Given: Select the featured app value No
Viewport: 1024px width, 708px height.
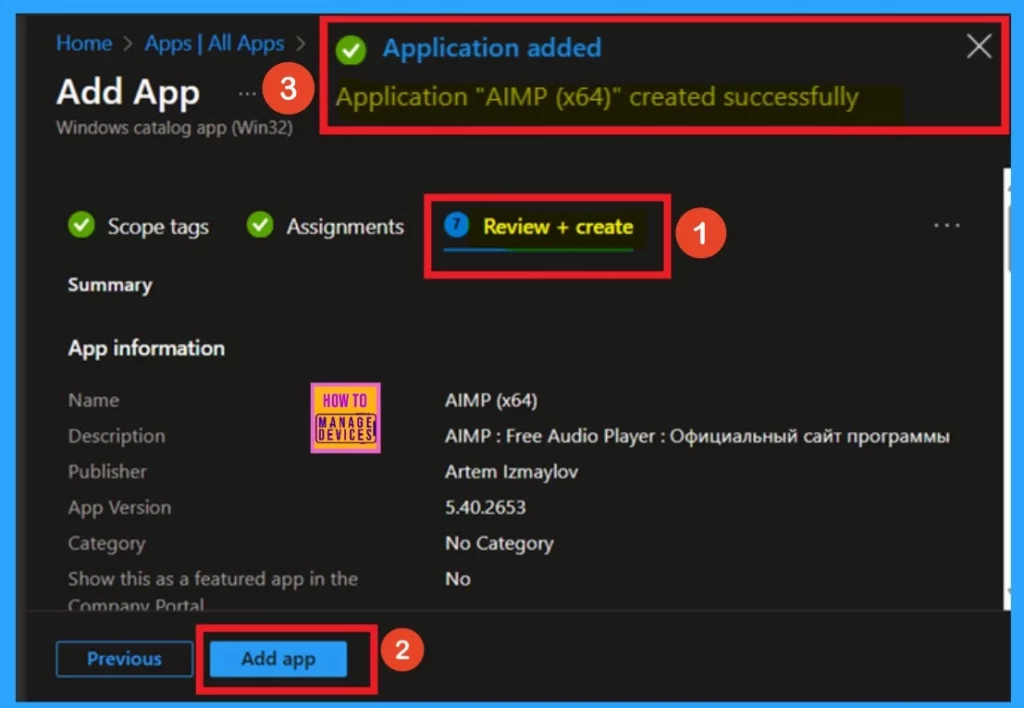Looking at the screenshot, I should tap(458, 579).
